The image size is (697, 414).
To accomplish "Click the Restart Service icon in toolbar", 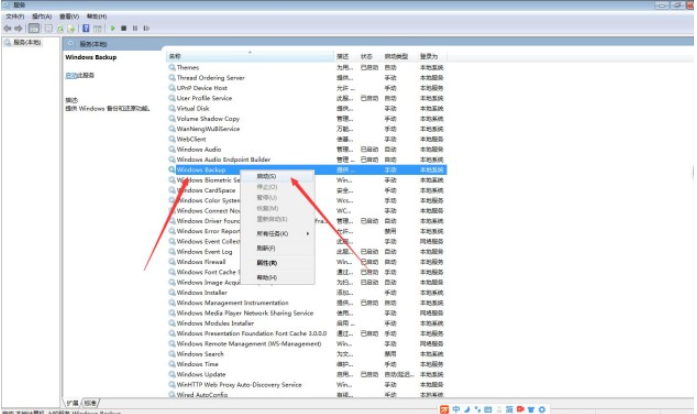I will point(147,28).
